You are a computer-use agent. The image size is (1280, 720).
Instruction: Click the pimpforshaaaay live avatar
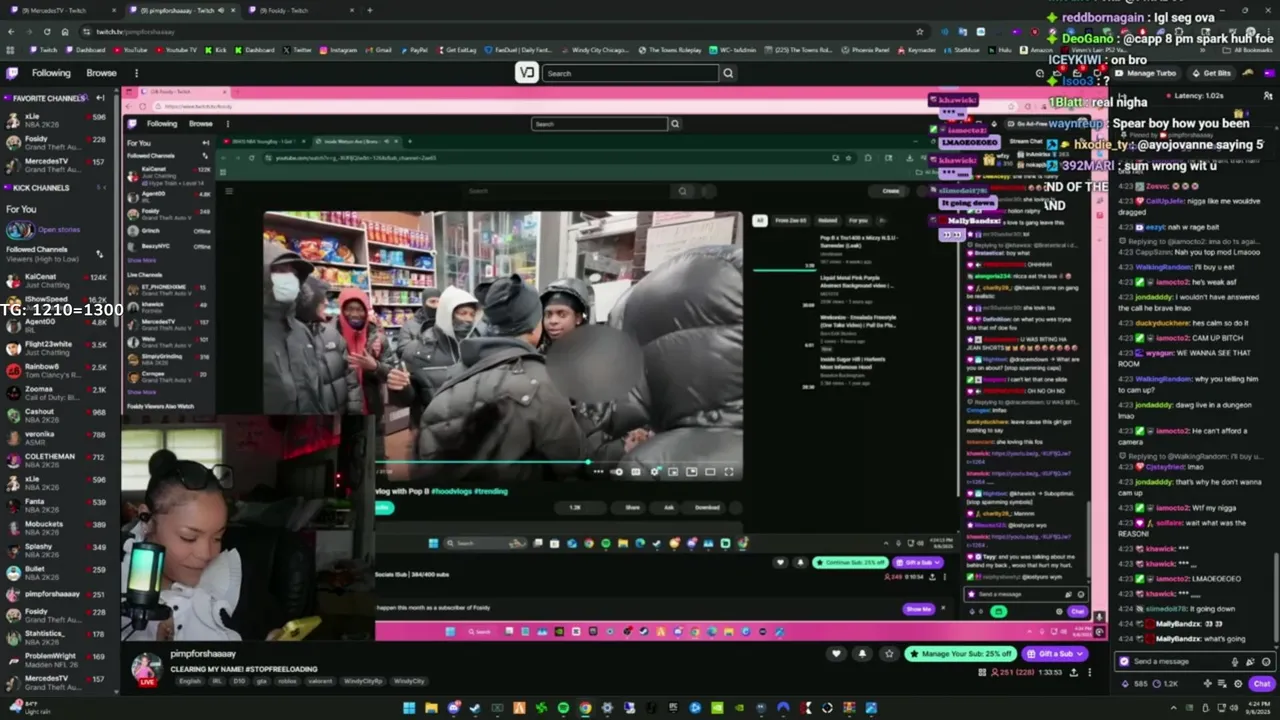tap(147, 668)
